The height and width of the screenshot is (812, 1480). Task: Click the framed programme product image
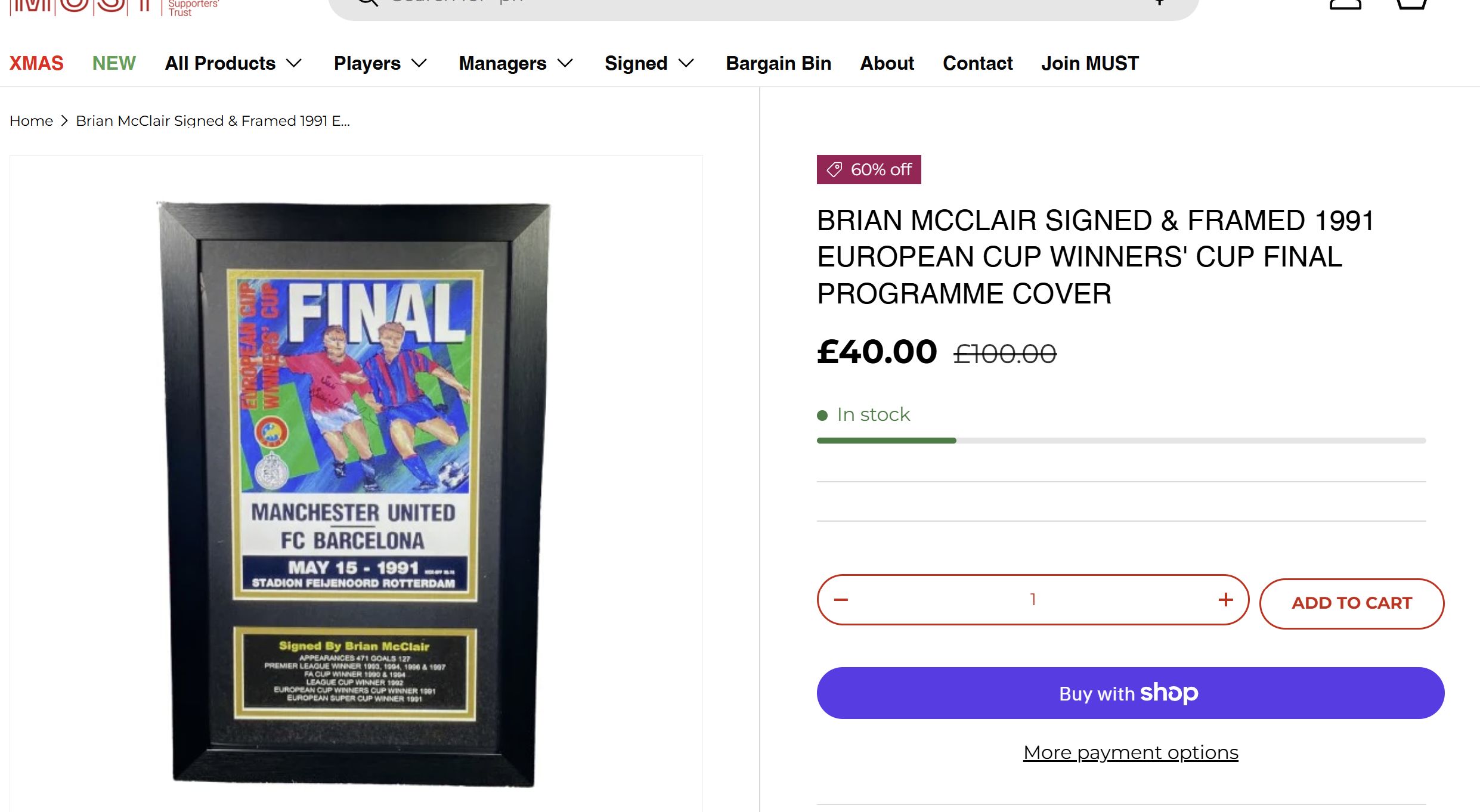pyautogui.click(x=355, y=494)
